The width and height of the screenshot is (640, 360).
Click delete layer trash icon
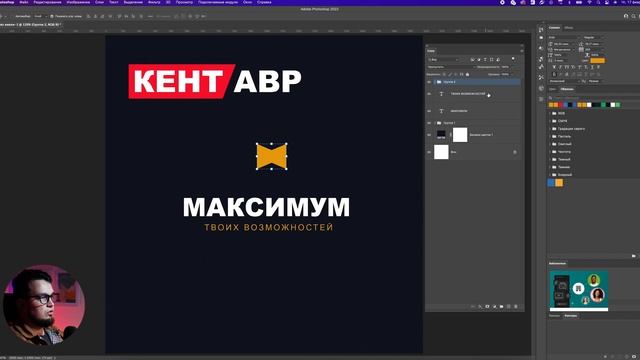pos(516,306)
